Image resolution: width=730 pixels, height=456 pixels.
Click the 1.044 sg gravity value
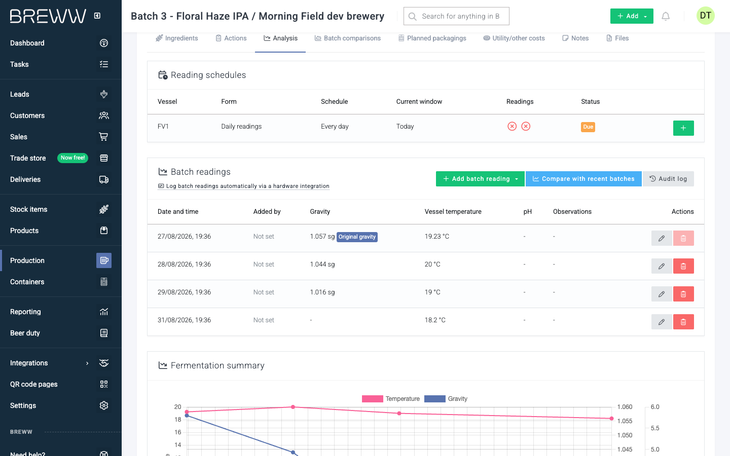pyautogui.click(x=322, y=264)
